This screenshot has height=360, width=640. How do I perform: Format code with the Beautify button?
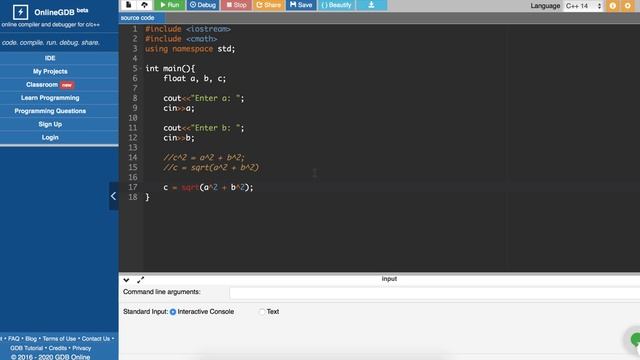pos(336,5)
